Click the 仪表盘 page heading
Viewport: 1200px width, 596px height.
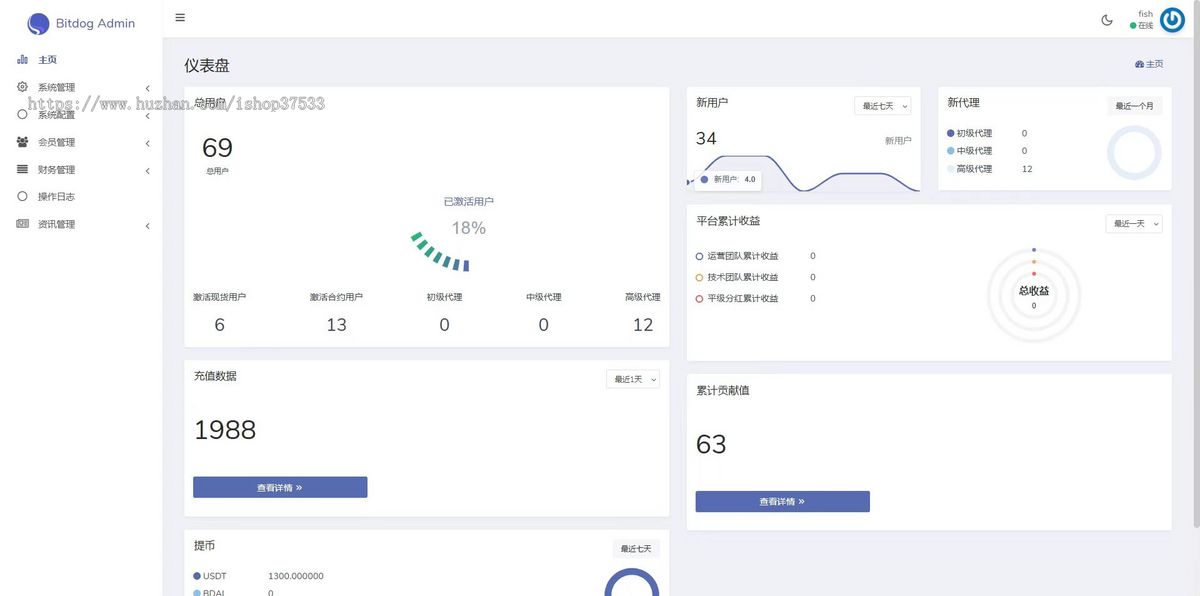click(207, 66)
